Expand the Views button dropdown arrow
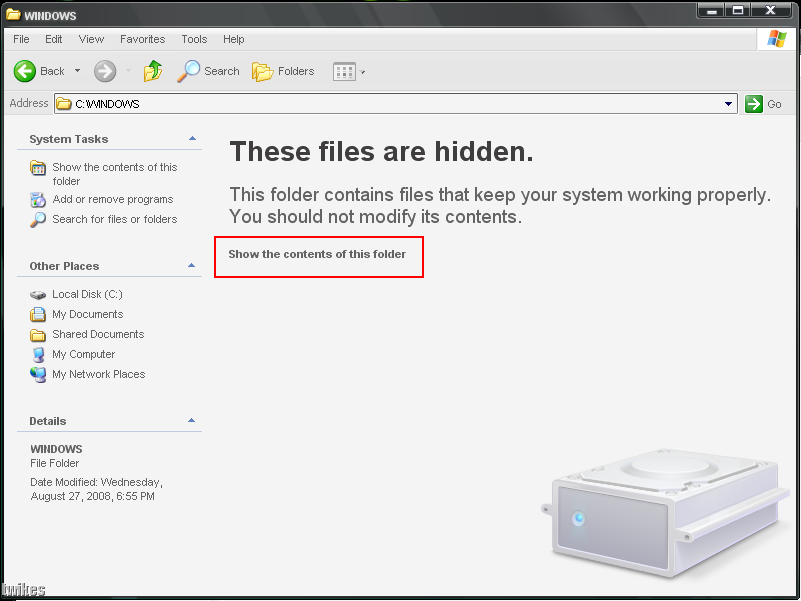Image resolution: width=801 pixels, height=601 pixels. point(363,72)
